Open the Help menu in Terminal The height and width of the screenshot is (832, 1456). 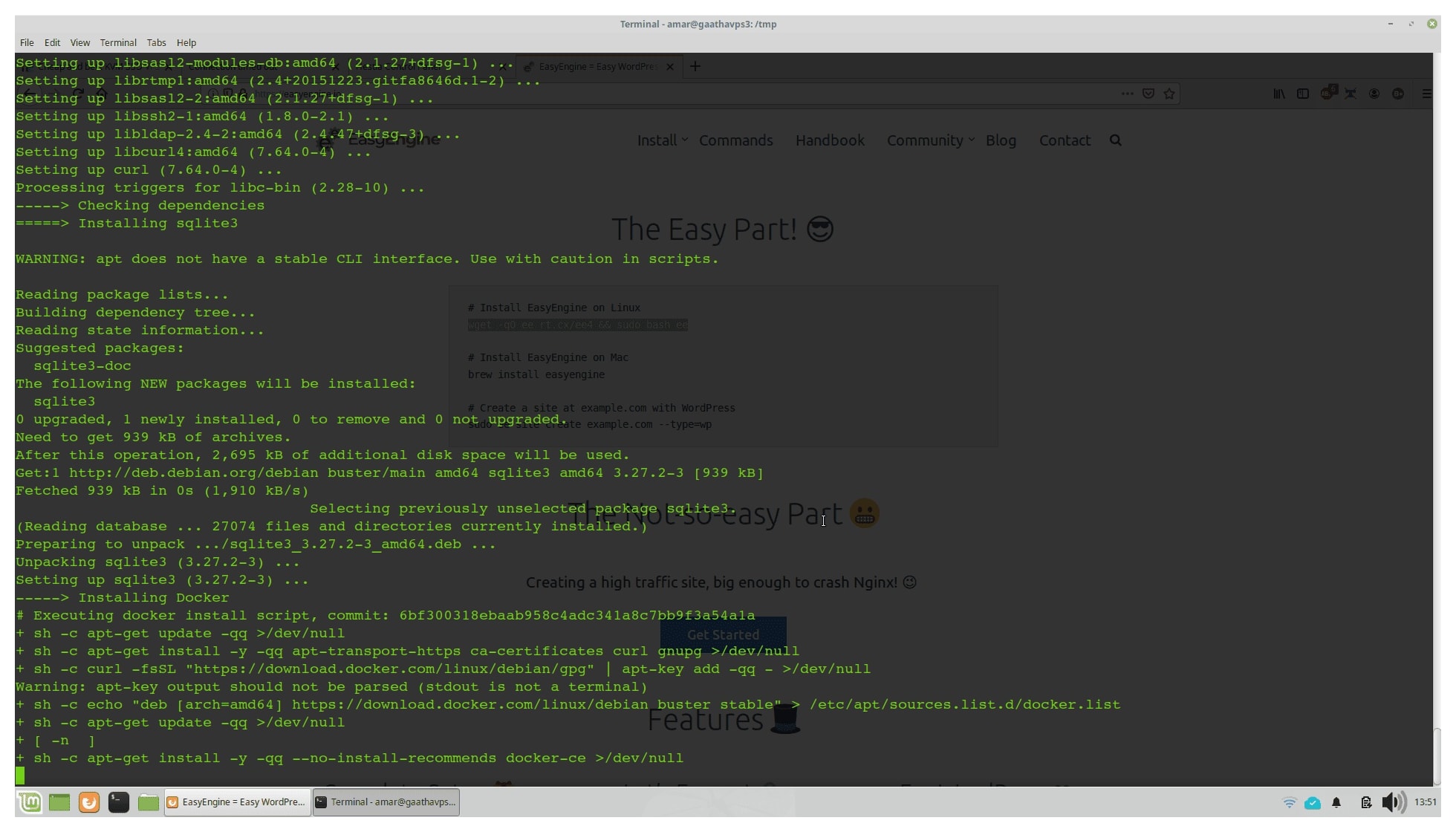pyautogui.click(x=186, y=42)
